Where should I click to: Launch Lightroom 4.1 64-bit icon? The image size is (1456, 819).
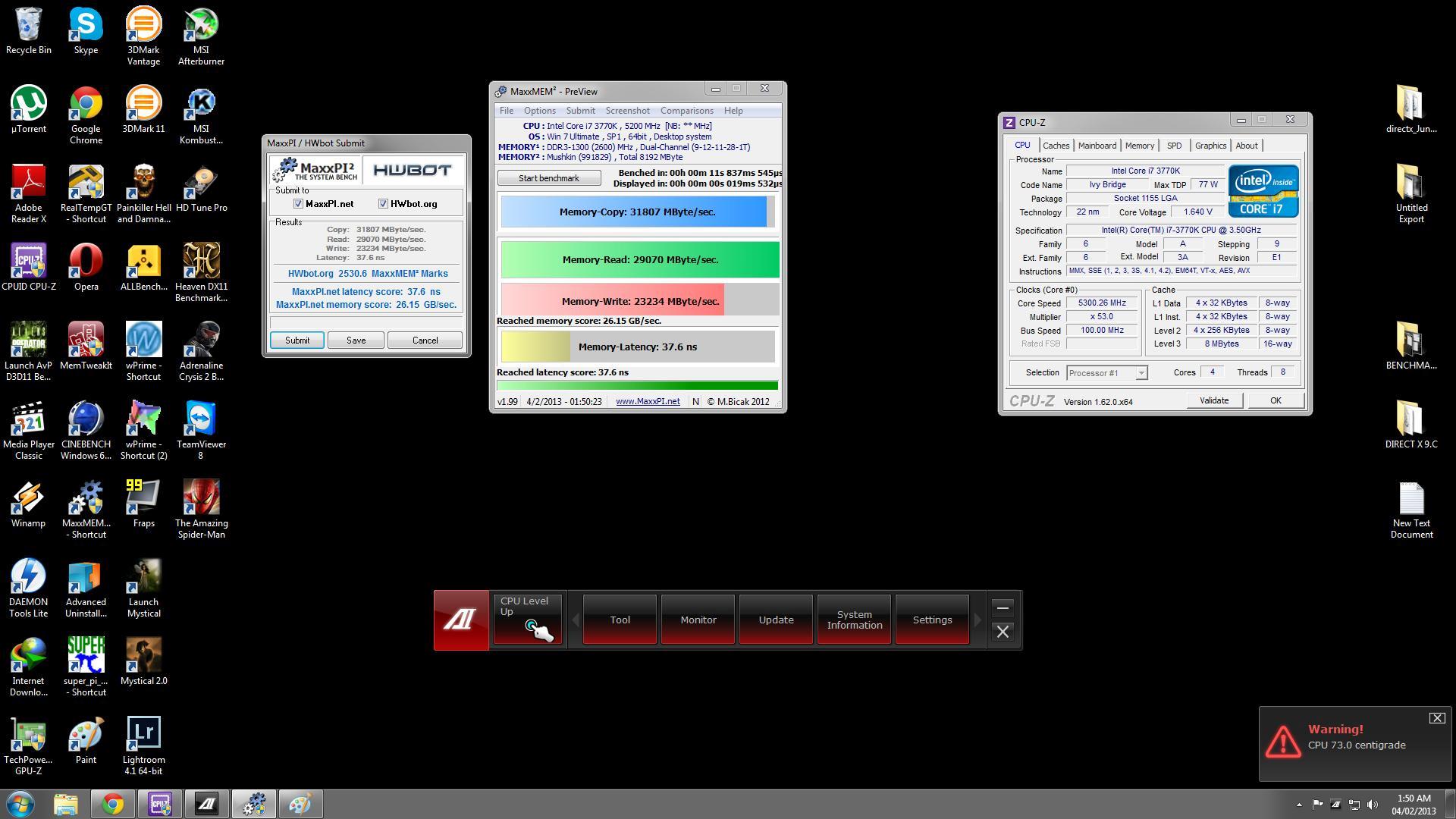[x=143, y=746]
